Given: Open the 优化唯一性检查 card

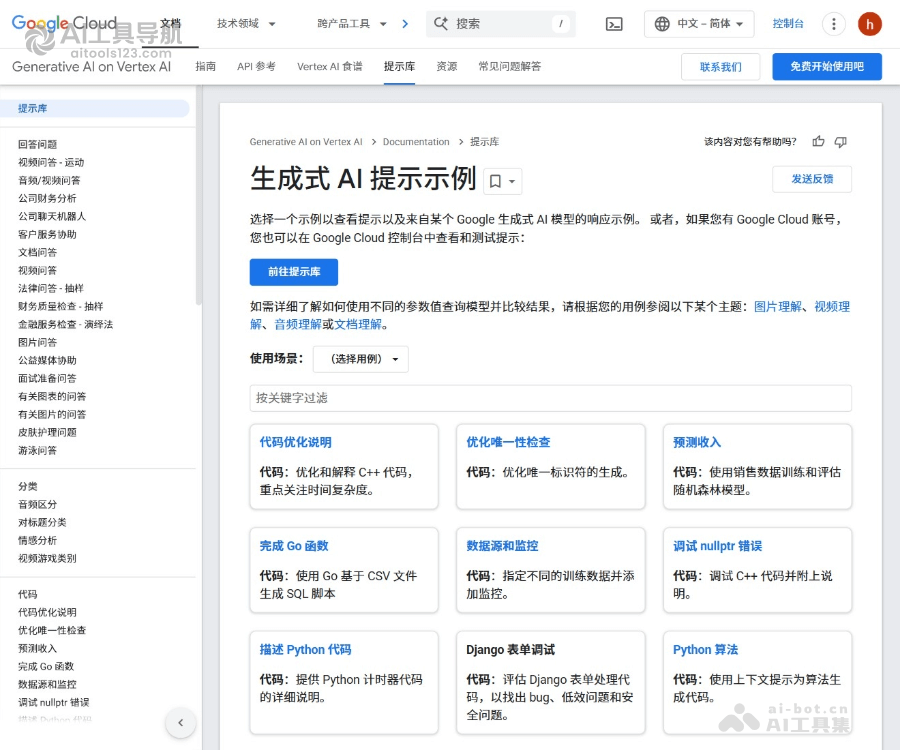Looking at the screenshot, I should [x=550, y=467].
